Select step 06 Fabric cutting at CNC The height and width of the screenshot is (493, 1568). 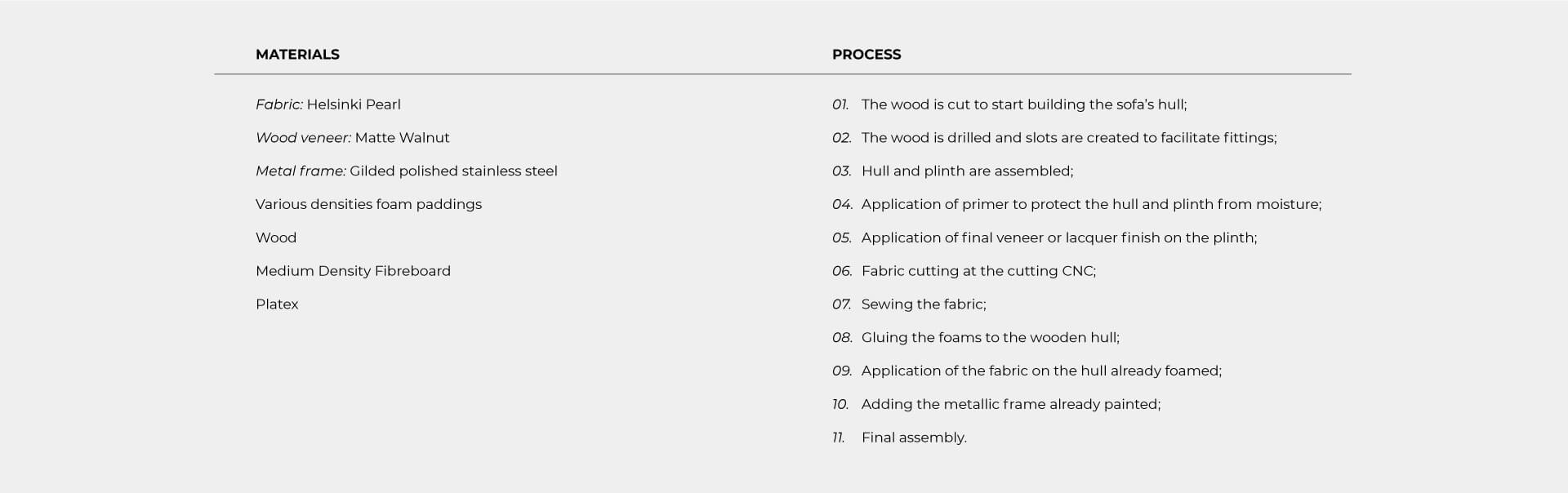tap(978, 271)
